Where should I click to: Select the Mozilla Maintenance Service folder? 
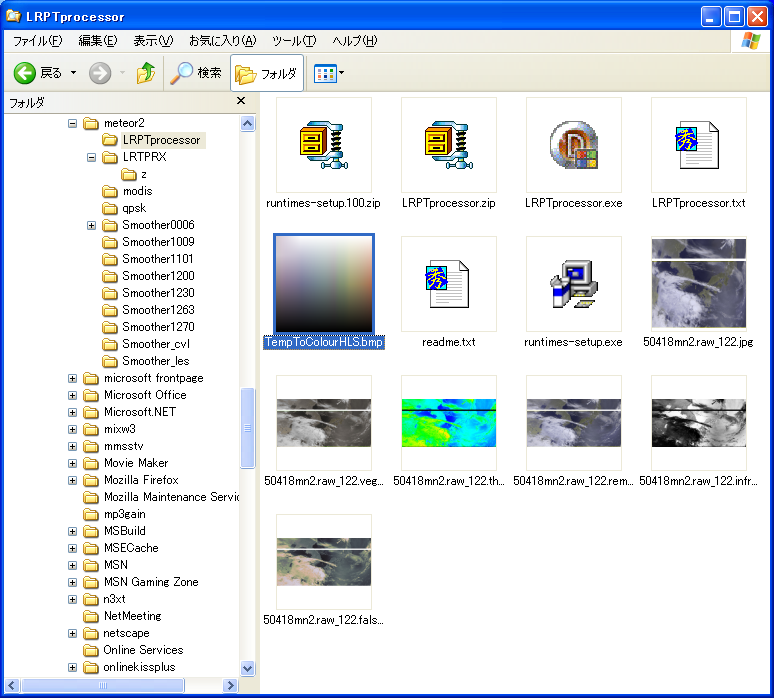[x=171, y=497]
